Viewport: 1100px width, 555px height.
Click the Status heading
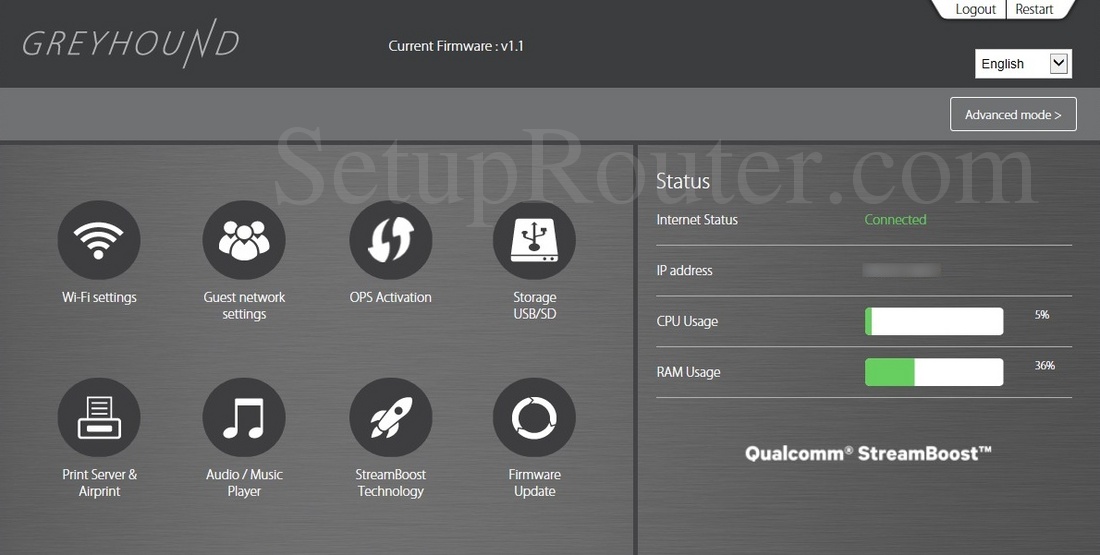[683, 181]
